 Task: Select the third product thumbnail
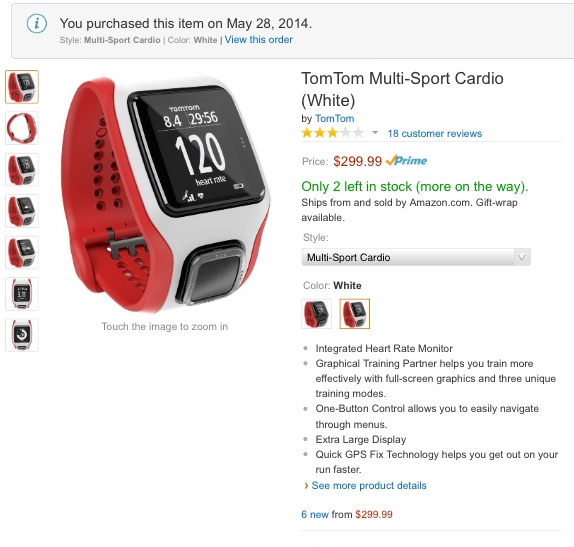(x=22, y=170)
